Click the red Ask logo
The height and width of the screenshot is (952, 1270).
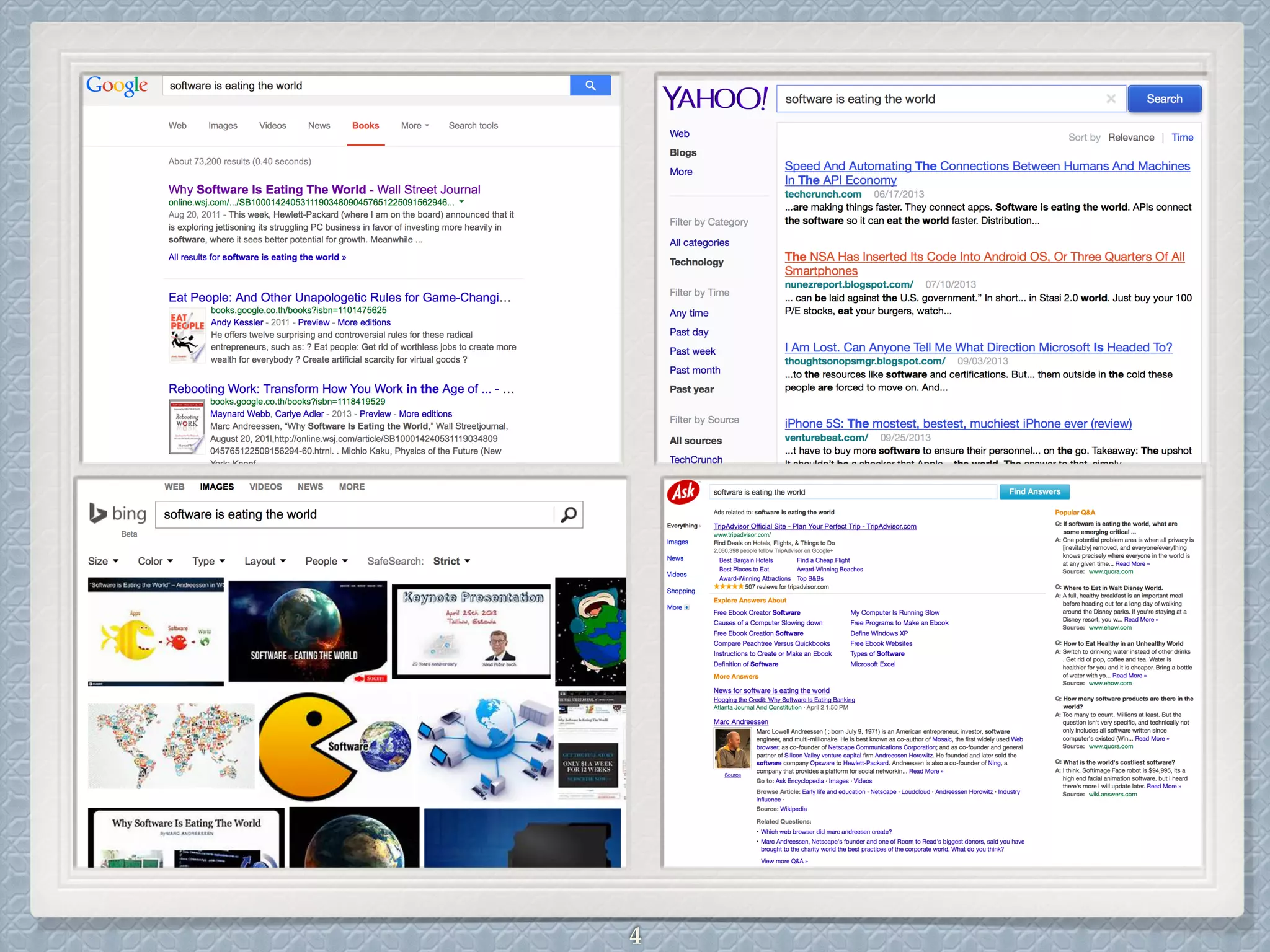(x=683, y=492)
